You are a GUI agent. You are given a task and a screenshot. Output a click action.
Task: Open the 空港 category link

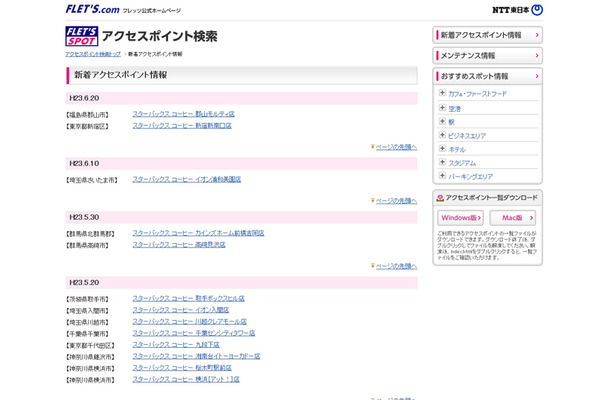coord(454,109)
